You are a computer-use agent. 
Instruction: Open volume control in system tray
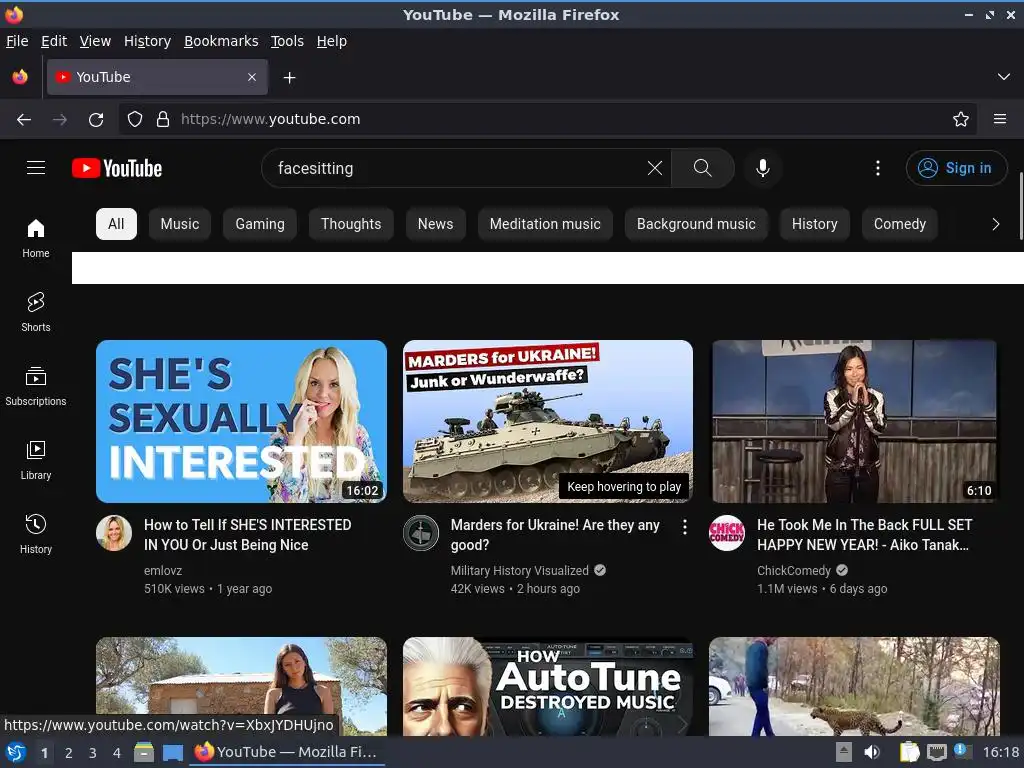click(x=872, y=752)
